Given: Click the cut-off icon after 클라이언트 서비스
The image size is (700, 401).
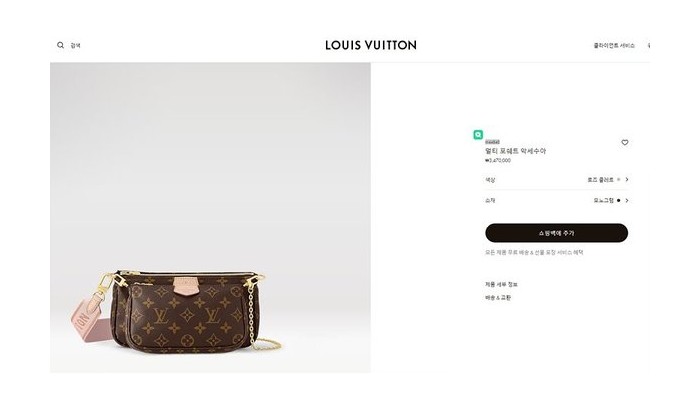Looking at the screenshot, I should [x=649, y=46].
